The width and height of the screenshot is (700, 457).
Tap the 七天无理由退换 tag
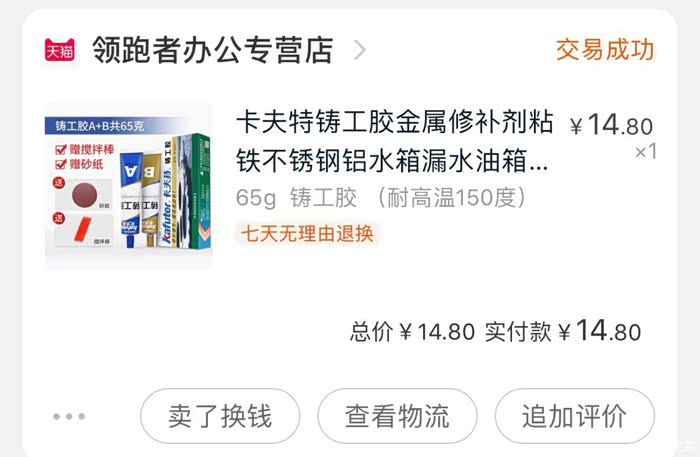tap(307, 233)
